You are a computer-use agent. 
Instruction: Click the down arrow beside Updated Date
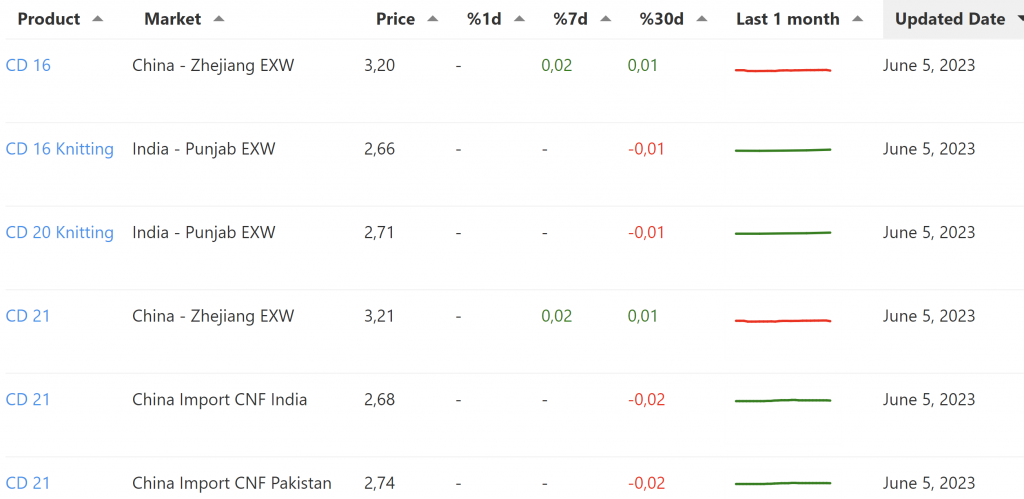coord(1019,19)
